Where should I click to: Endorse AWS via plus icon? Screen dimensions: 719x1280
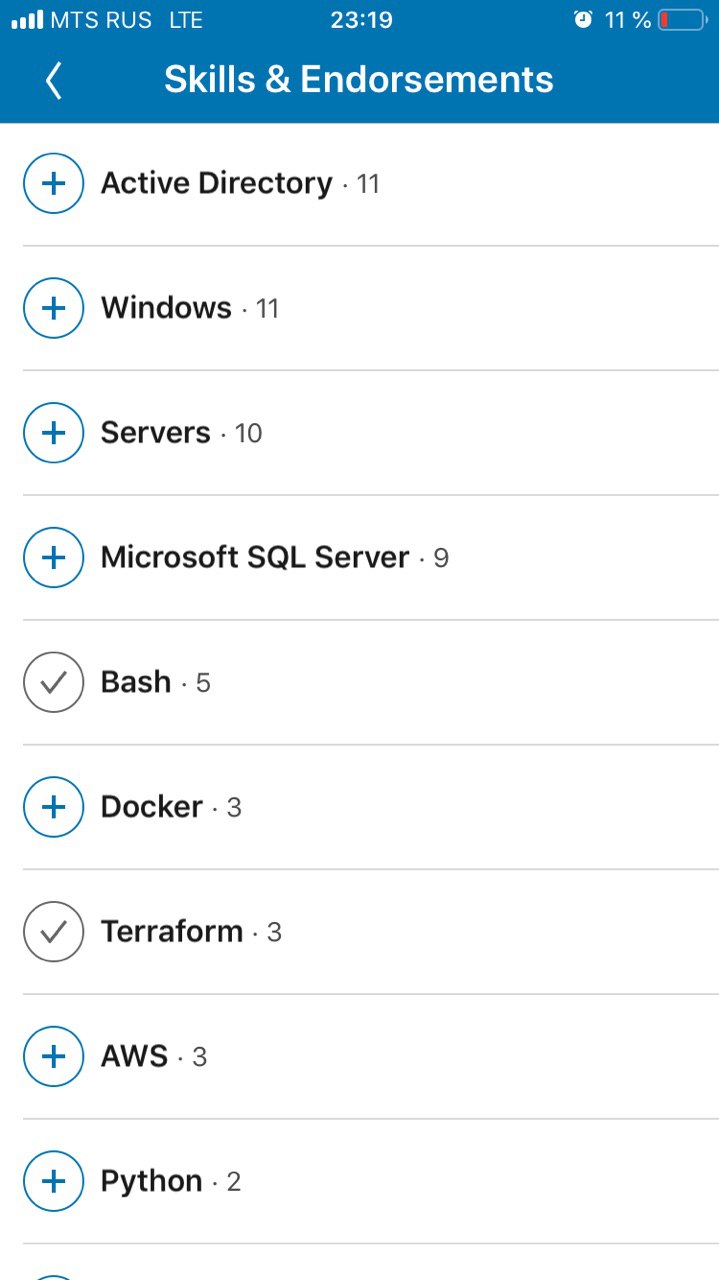(x=53, y=1056)
